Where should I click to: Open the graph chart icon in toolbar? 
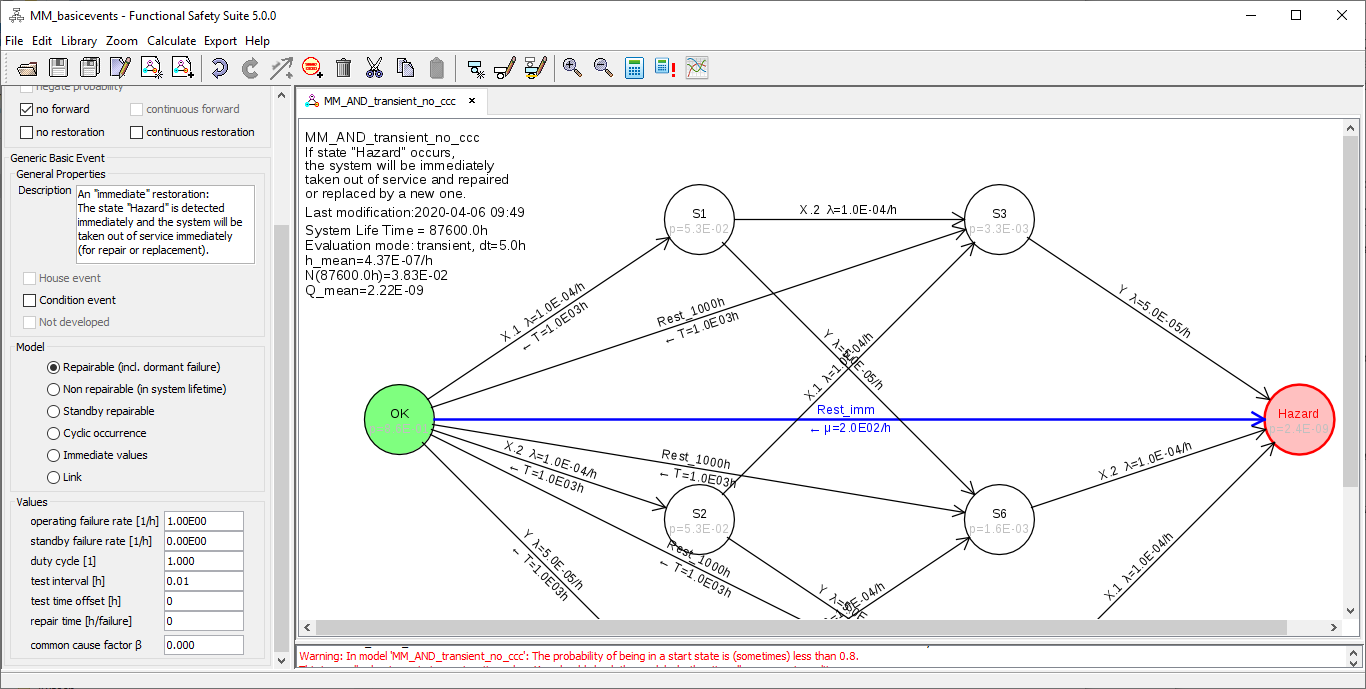click(697, 68)
